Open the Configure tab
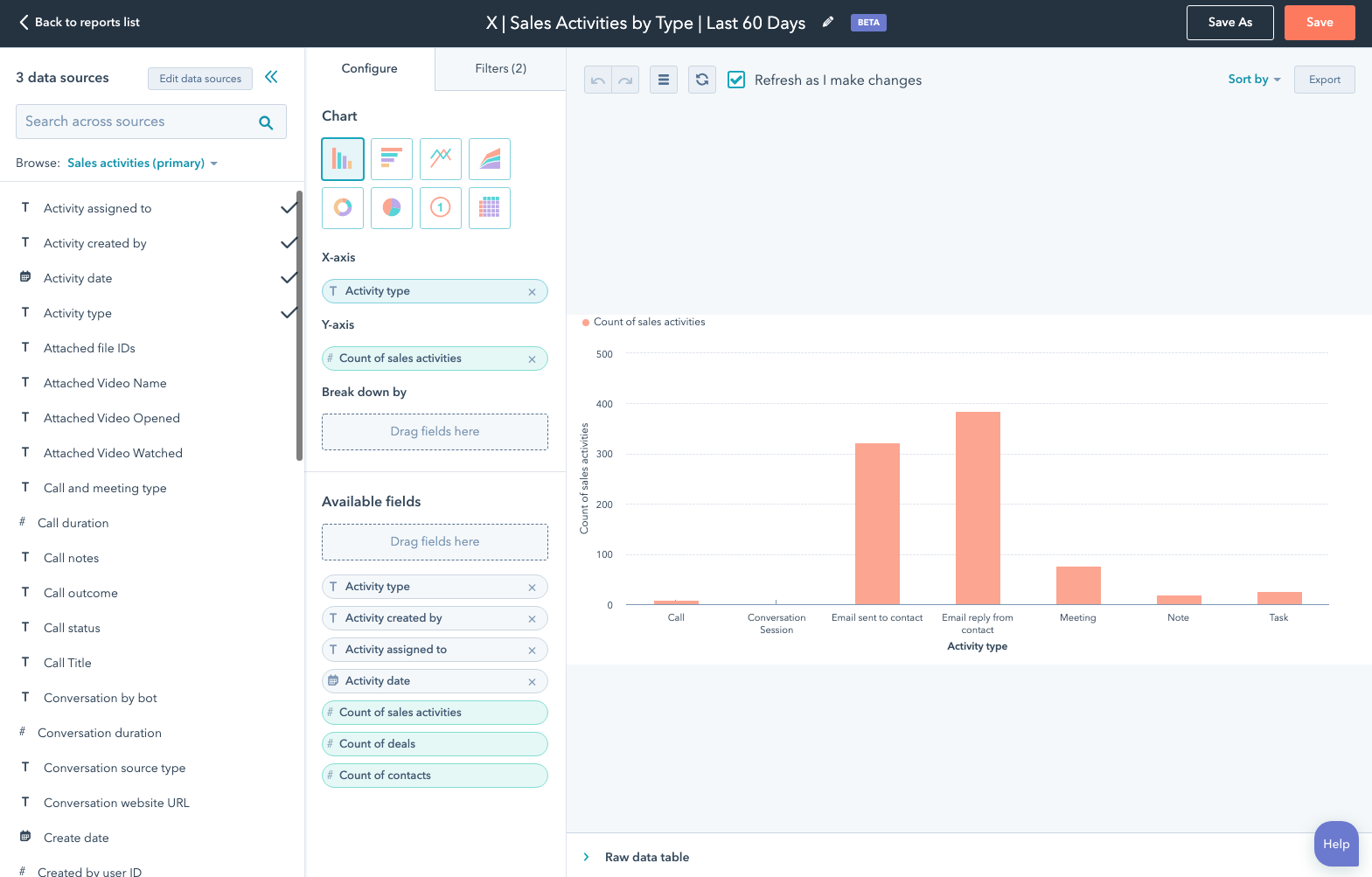The height and width of the screenshot is (877, 1372). point(369,68)
